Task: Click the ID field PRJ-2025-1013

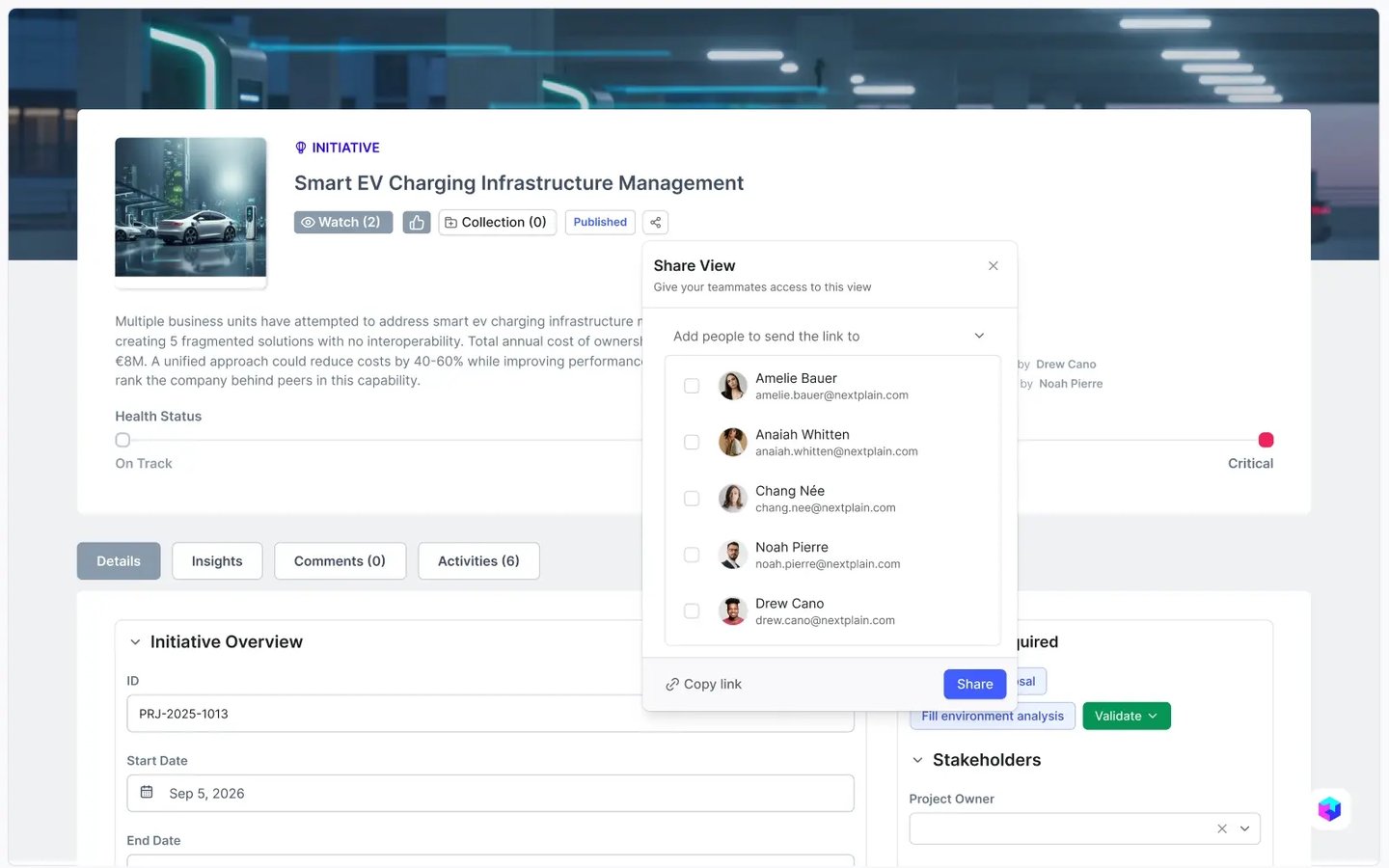Action: pos(490,714)
